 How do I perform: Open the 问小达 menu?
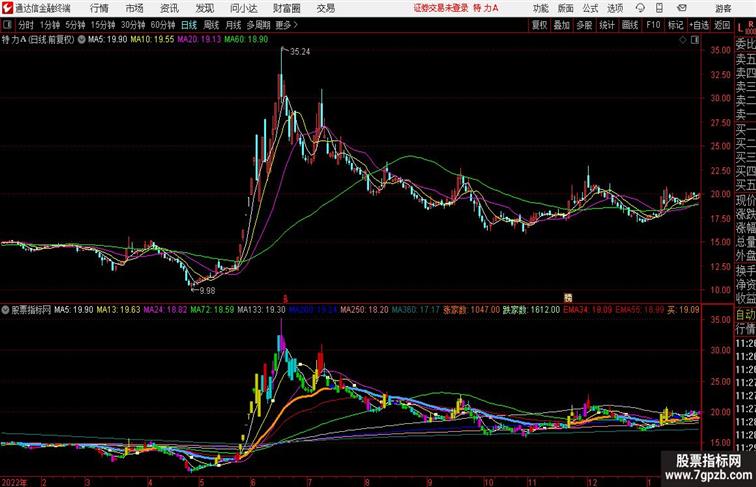[x=244, y=8]
